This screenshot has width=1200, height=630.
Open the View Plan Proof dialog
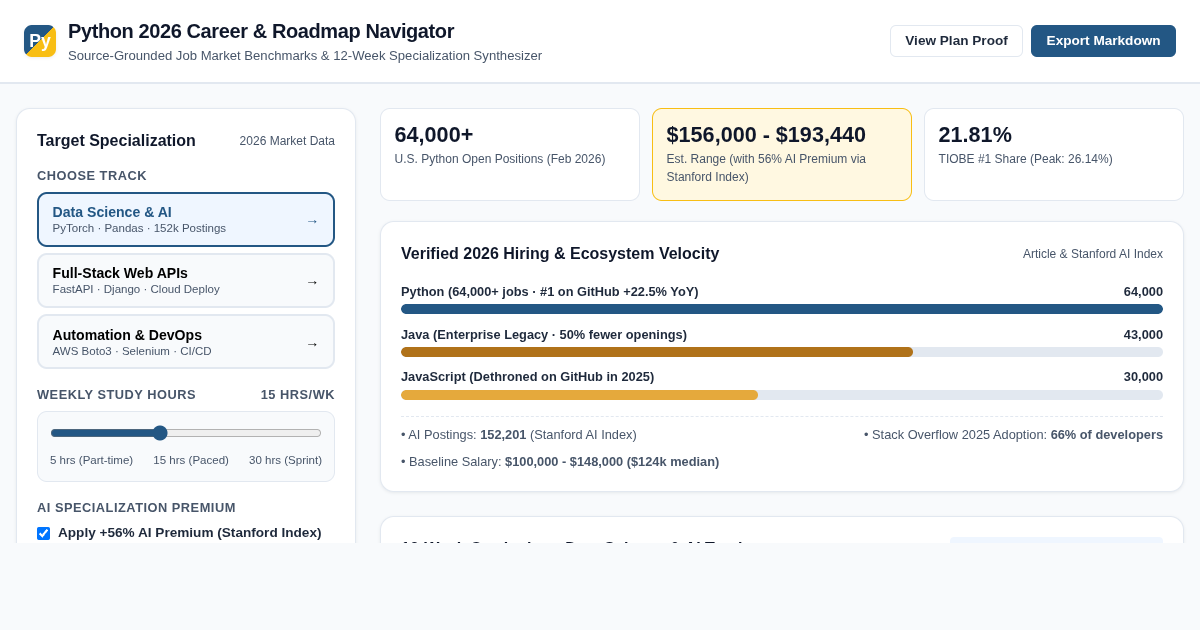click(x=956, y=41)
